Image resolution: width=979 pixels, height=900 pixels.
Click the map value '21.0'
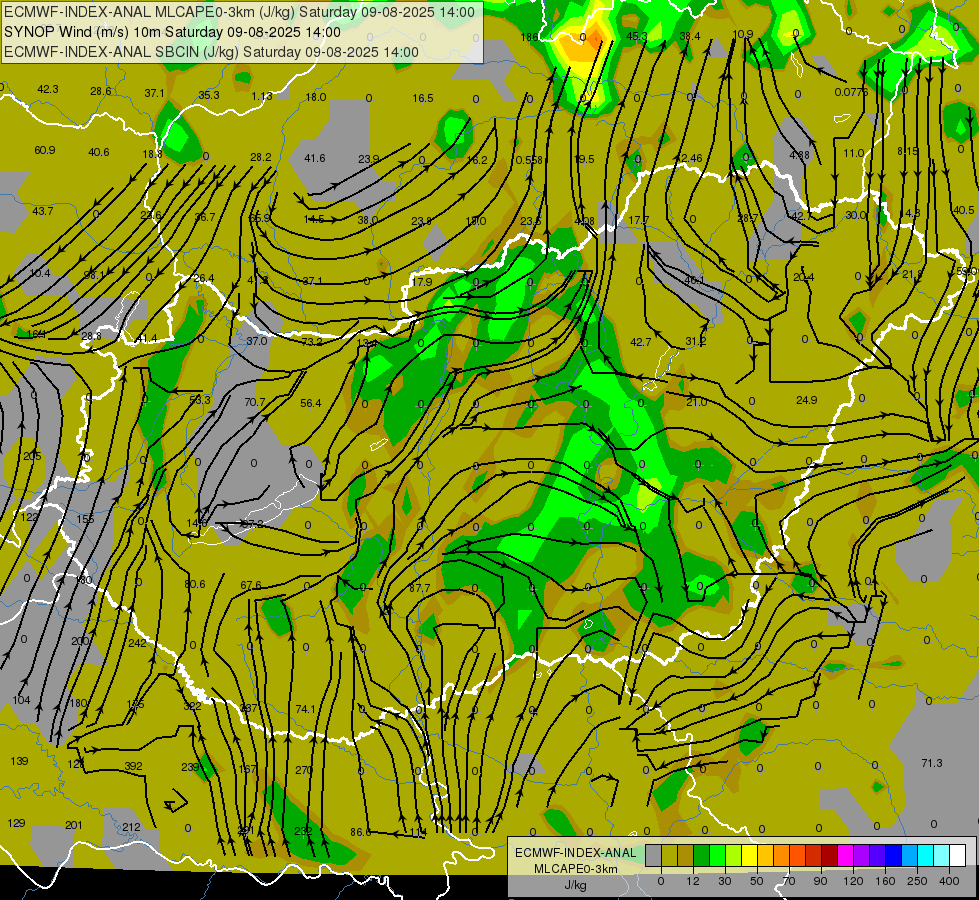pyautogui.click(x=697, y=402)
